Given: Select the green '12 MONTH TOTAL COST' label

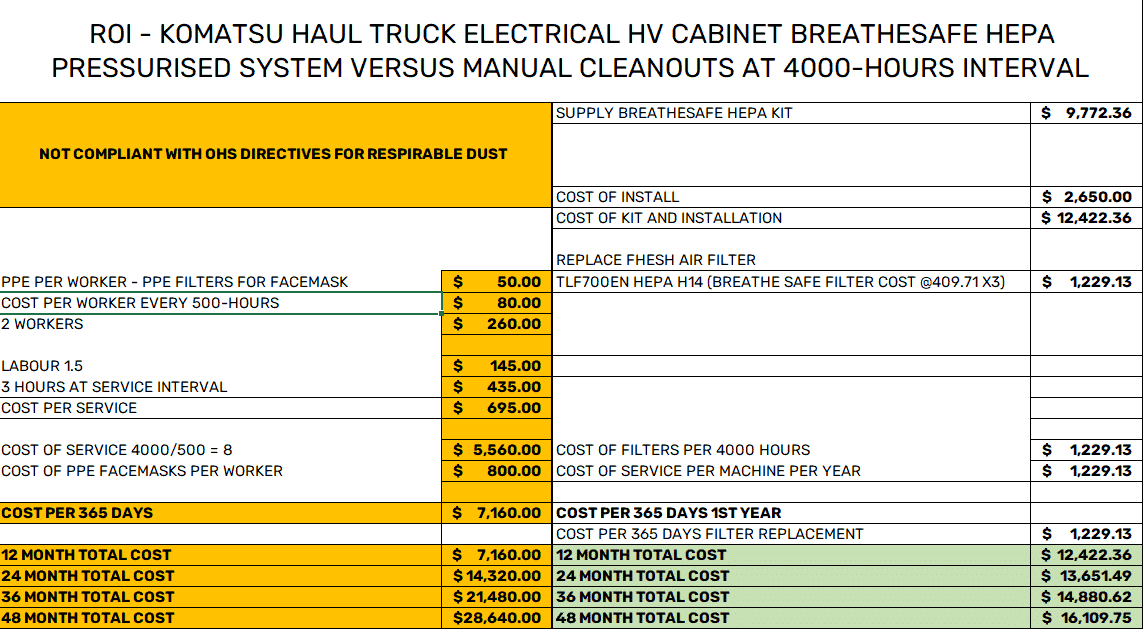Looking at the screenshot, I should tap(792, 555).
